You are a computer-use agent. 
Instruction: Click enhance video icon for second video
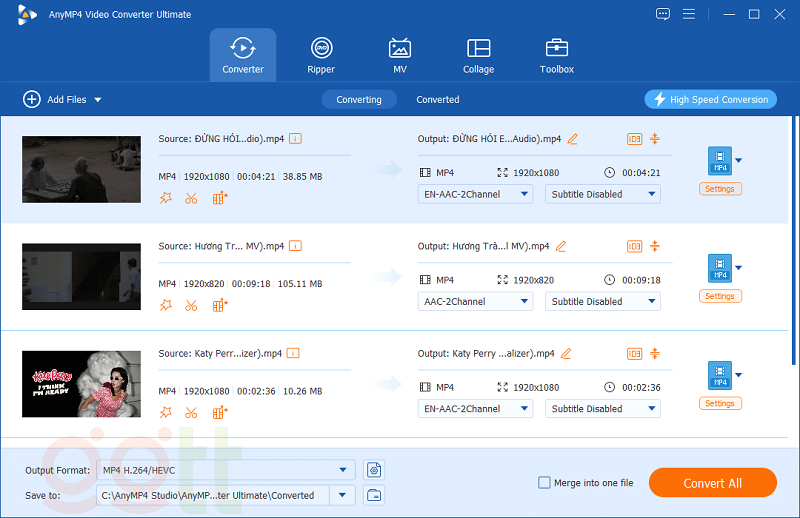220,305
